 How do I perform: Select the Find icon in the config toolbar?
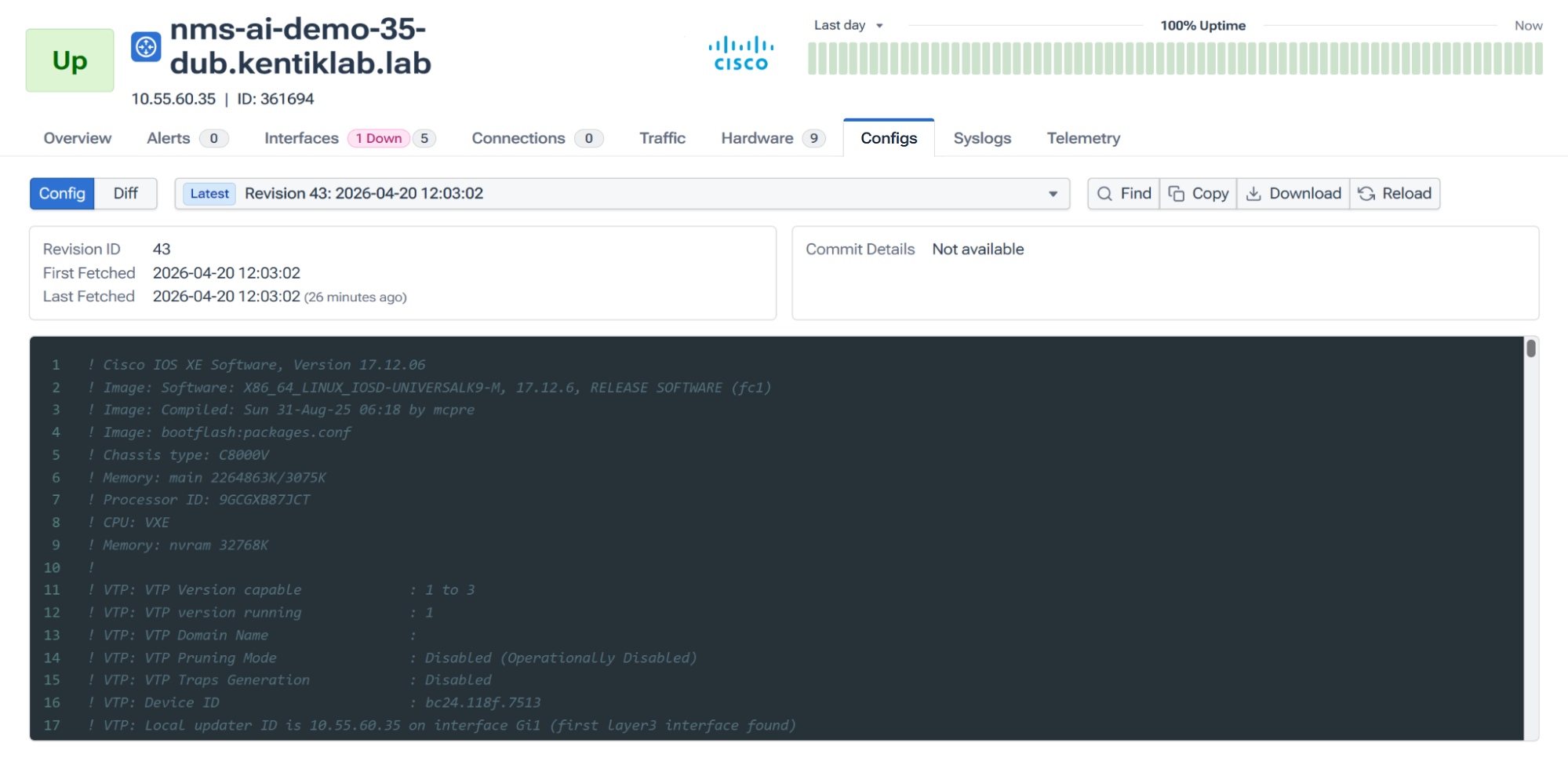click(1122, 193)
